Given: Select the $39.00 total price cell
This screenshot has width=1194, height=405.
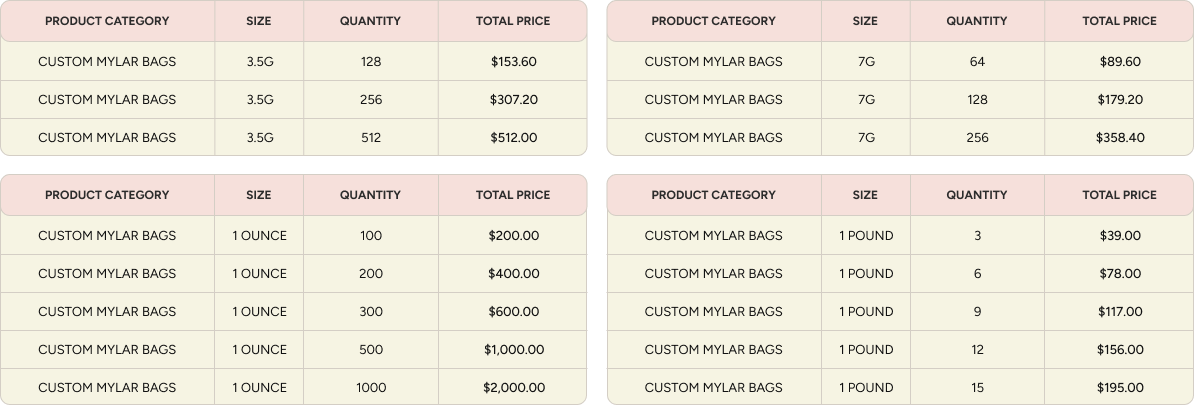Looking at the screenshot, I should [1119, 236].
